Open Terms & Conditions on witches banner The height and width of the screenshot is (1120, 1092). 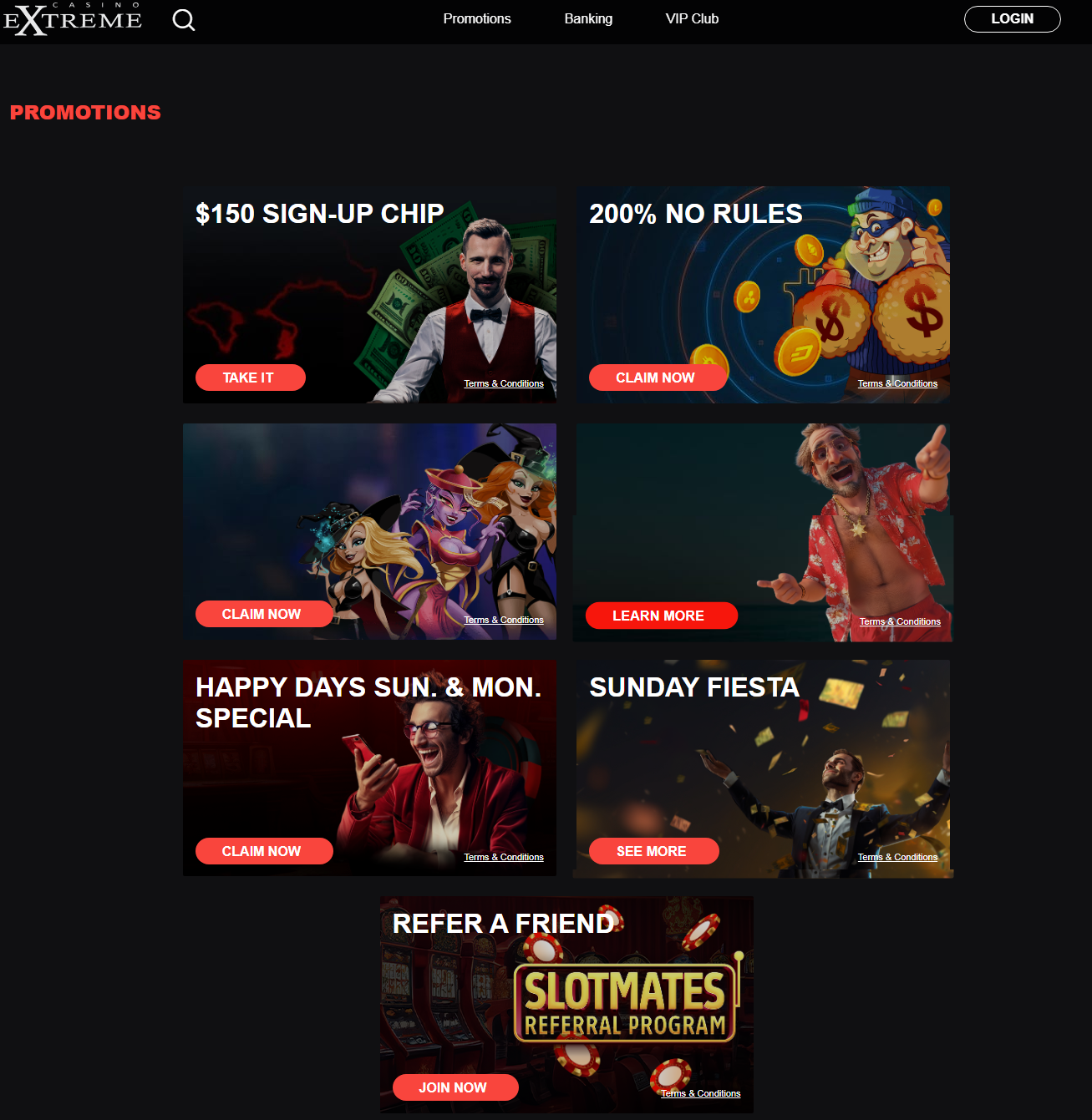pyautogui.click(x=504, y=620)
